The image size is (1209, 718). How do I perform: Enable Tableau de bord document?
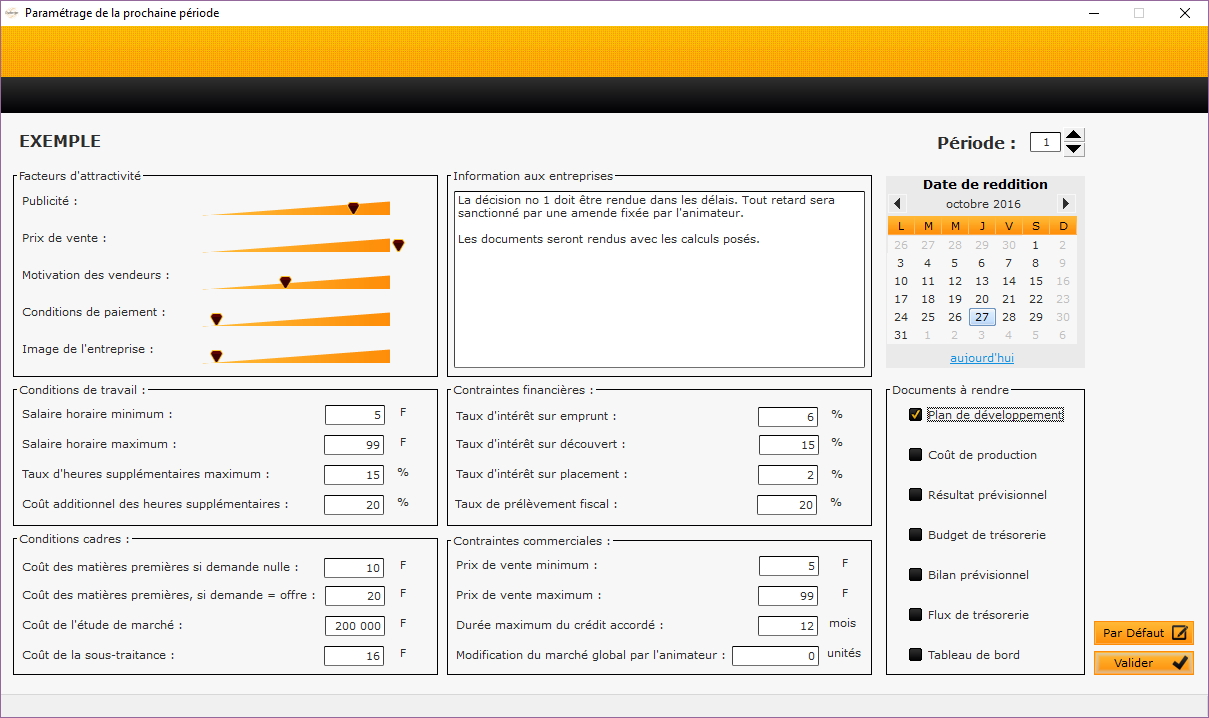tap(915, 654)
